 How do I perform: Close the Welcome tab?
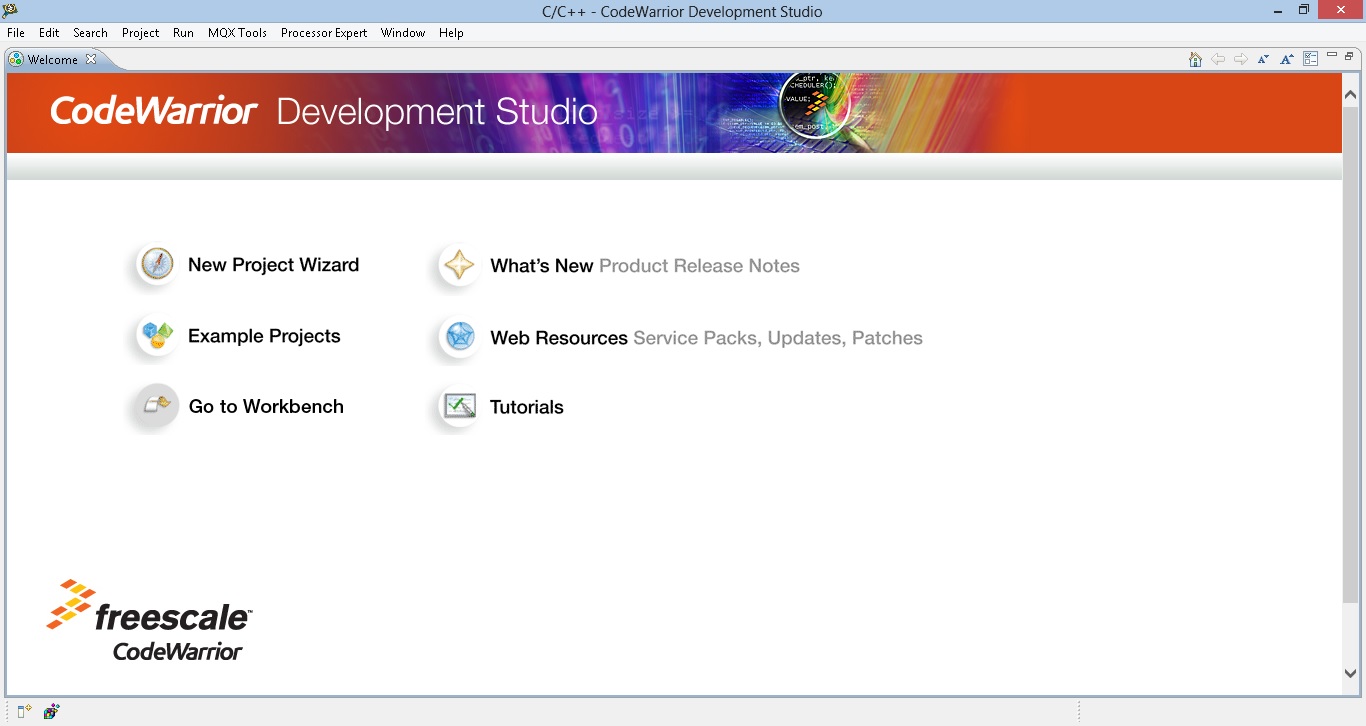point(91,59)
